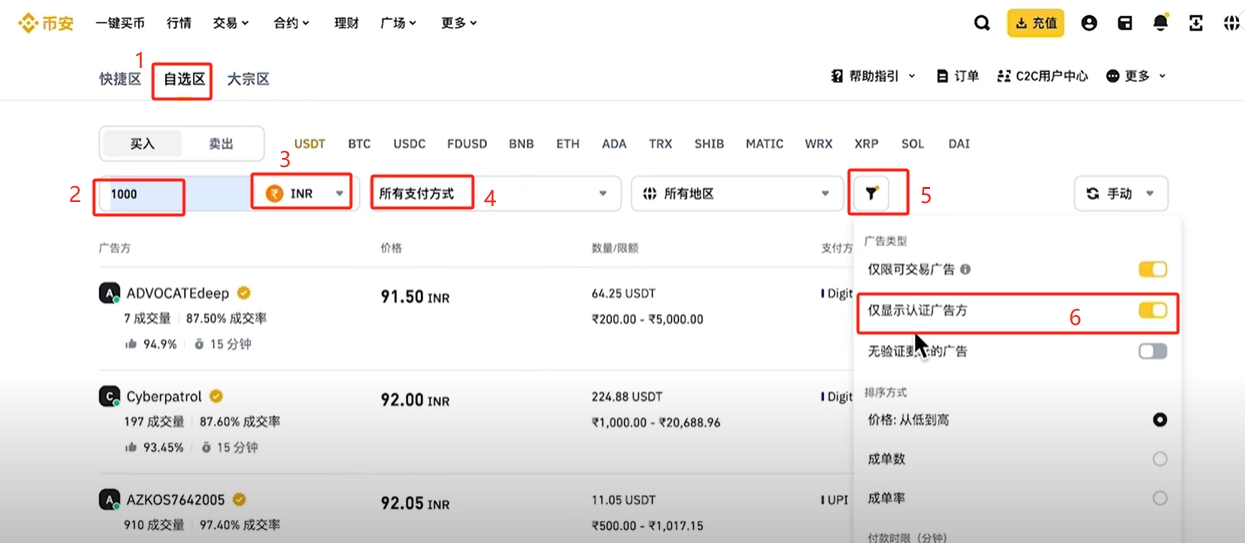1245x543 pixels.
Task: Select SHIB coin tab
Action: coord(709,144)
